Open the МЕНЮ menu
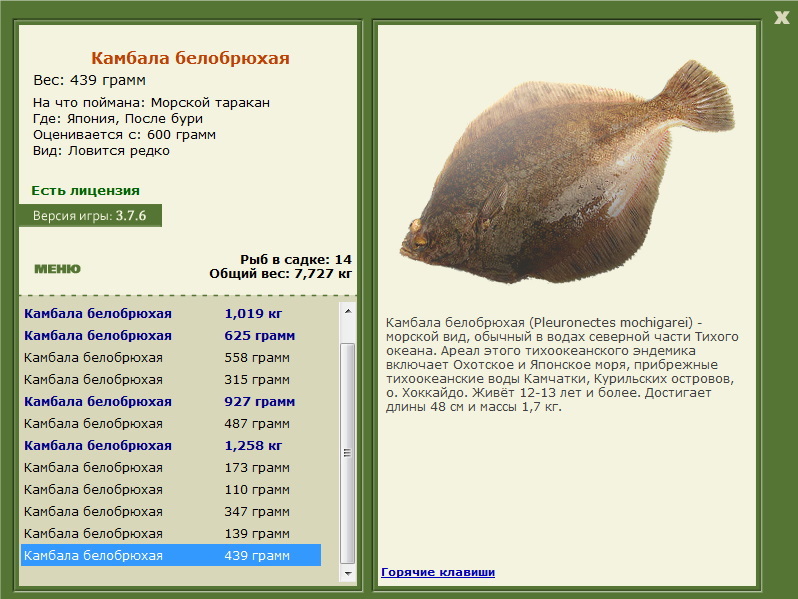Screen dimensions: 798x599 click(58, 269)
